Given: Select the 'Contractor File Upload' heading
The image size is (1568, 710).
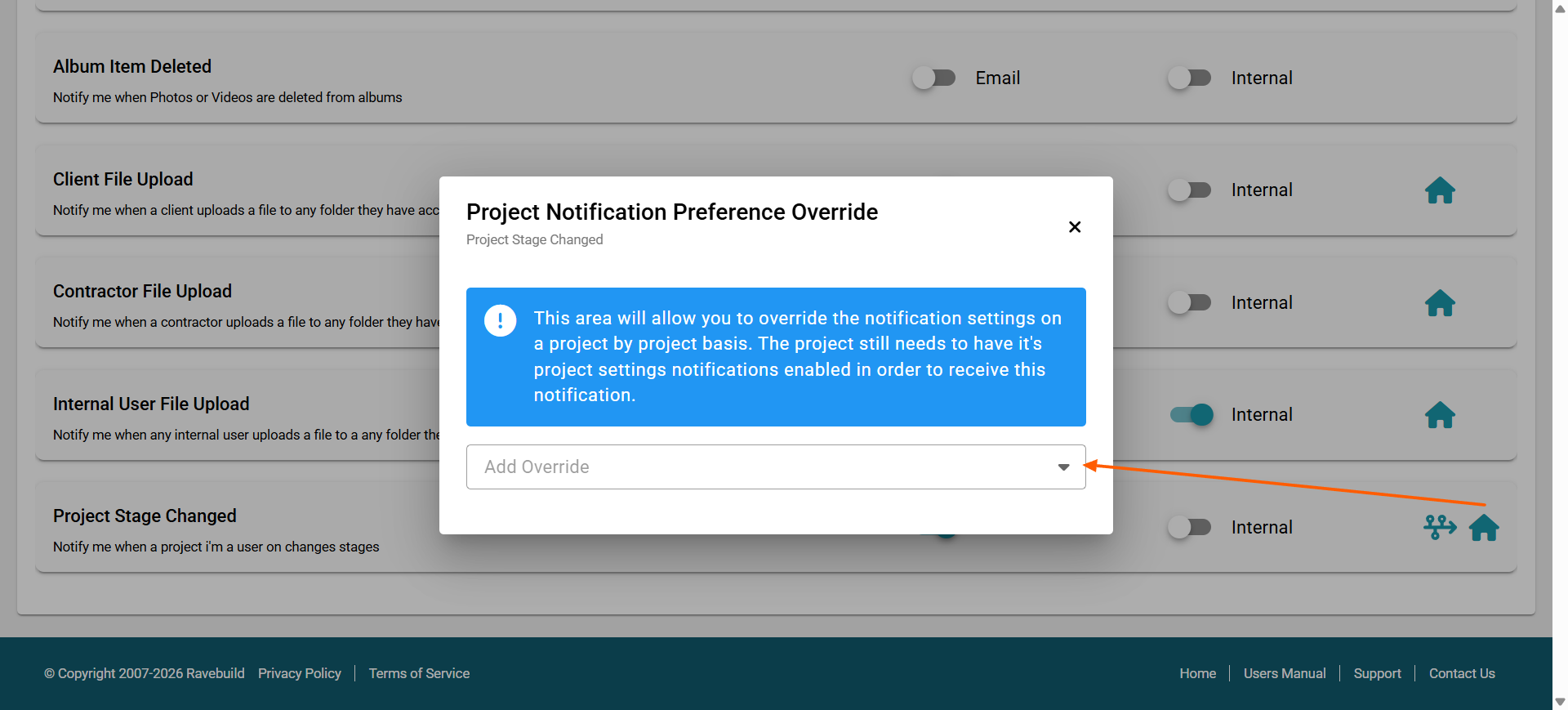Looking at the screenshot, I should (143, 291).
